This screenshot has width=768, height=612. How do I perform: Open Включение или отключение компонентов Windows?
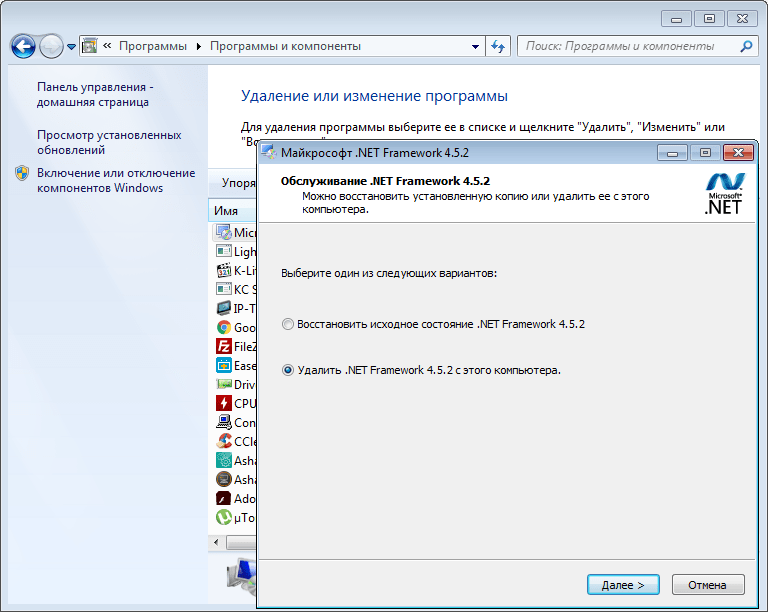pyautogui.click(x=116, y=180)
